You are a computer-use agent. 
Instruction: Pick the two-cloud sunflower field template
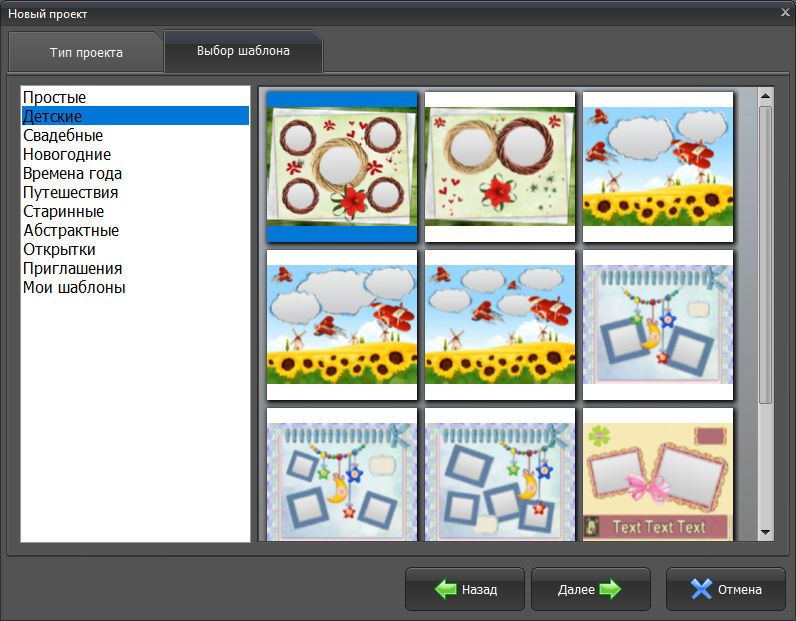coord(658,167)
